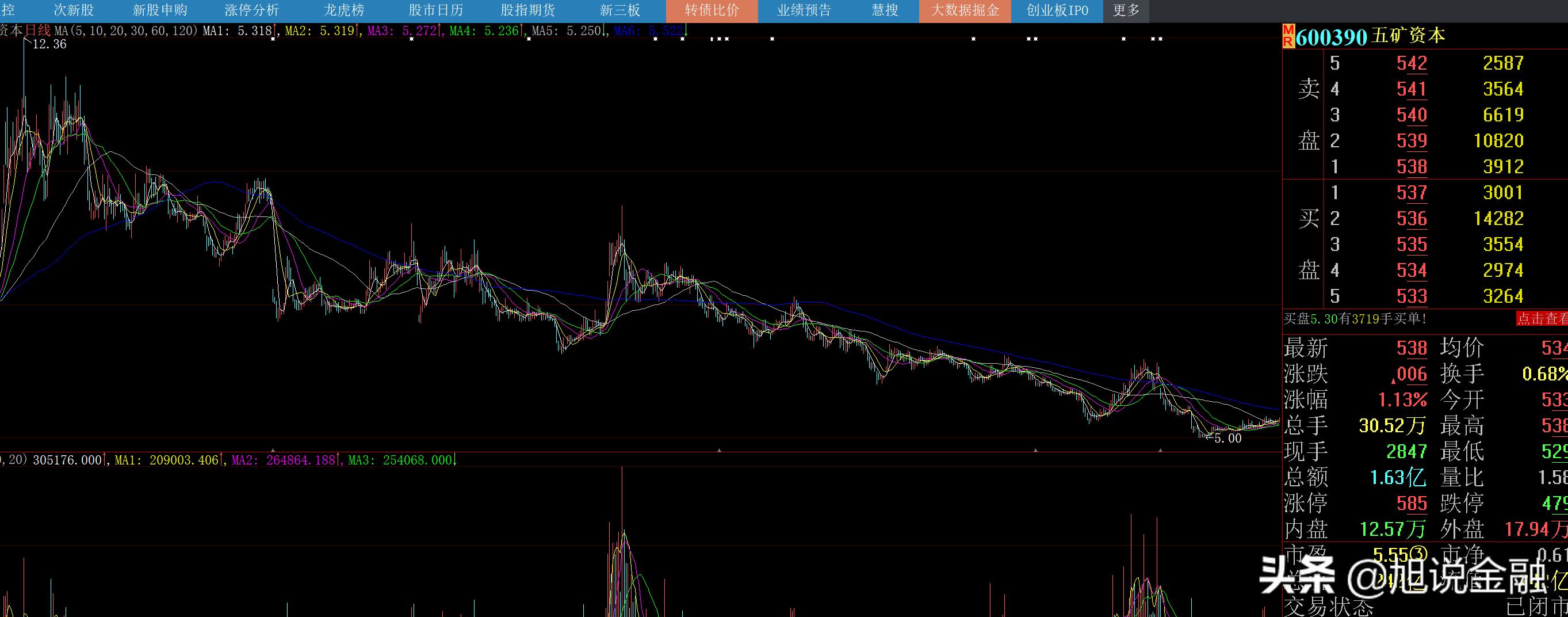The height and width of the screenshot is (617, 1568).
Task: Click the MR badge beside stock code
Action: click(x=1288, y=36)
